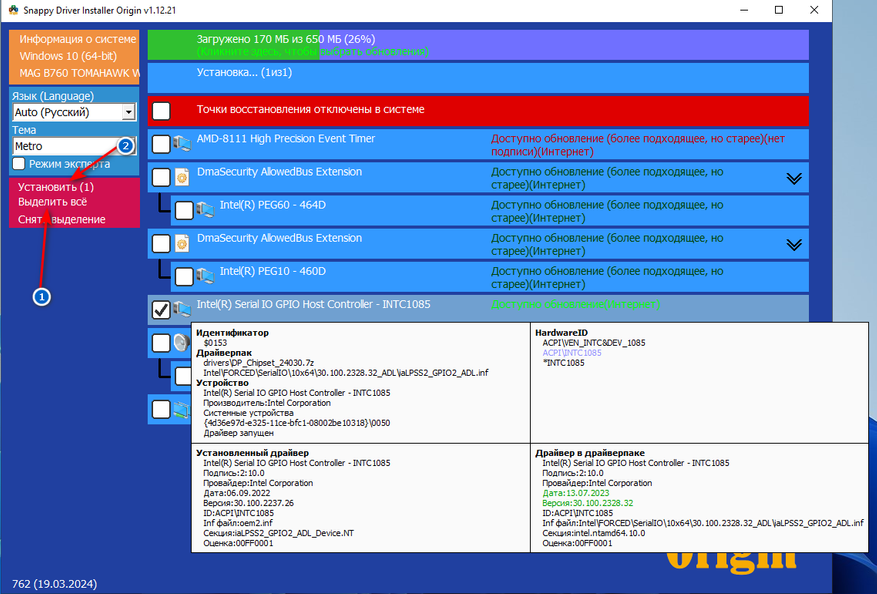Click Выделить всё
This screenshot has width=877, height=594.
(x=53, y=202)
